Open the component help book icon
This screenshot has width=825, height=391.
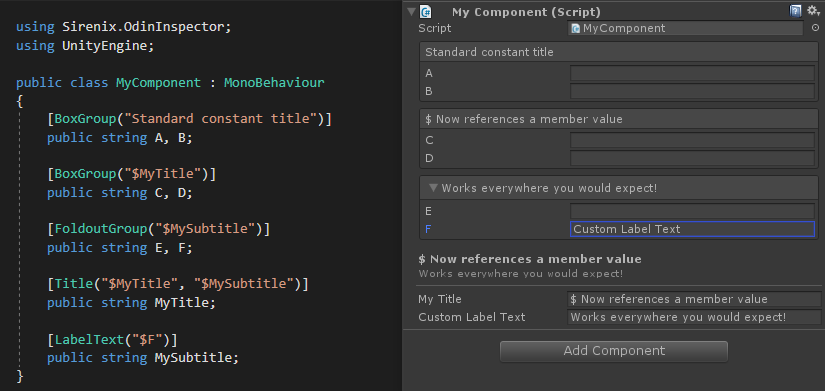795,11
